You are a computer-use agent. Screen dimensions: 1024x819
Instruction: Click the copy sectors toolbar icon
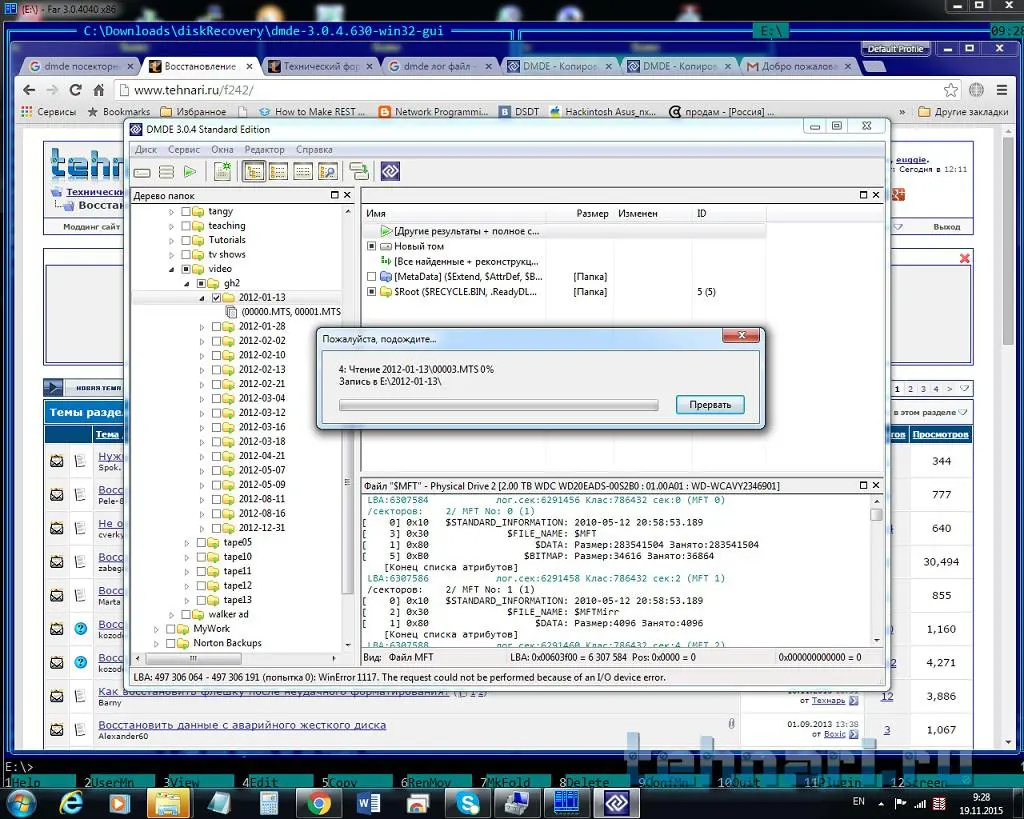click(358, 172)
